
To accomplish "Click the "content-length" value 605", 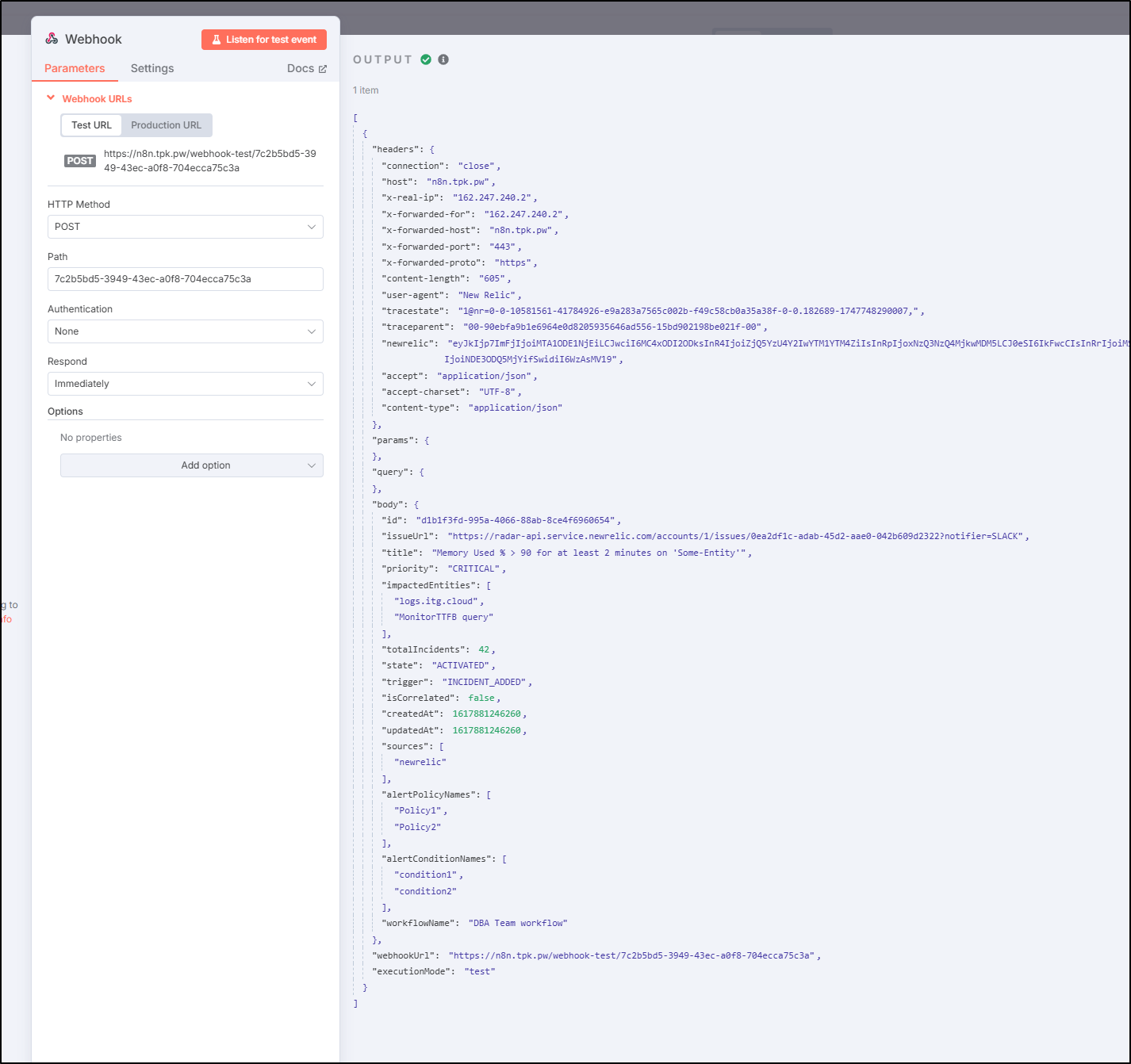I will 492,278.
